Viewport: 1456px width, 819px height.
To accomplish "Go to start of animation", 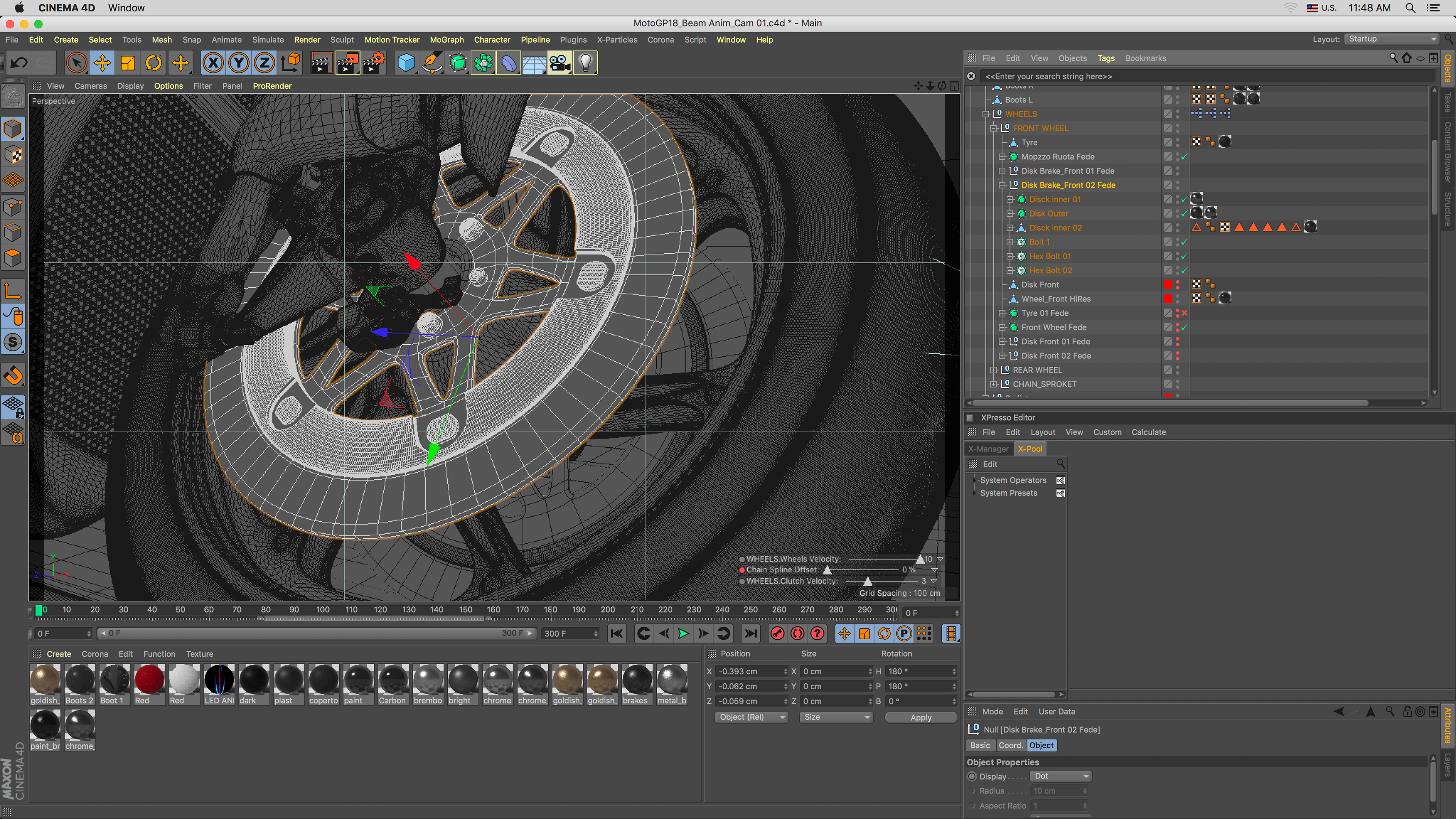I will [617, 634].
